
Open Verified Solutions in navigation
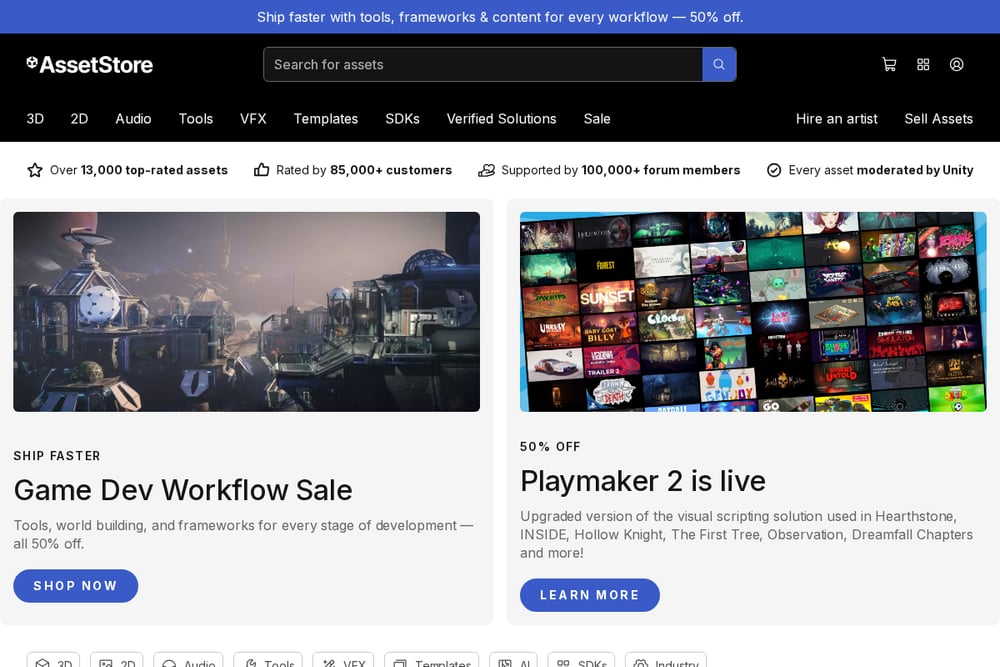[x=501, y=119]
